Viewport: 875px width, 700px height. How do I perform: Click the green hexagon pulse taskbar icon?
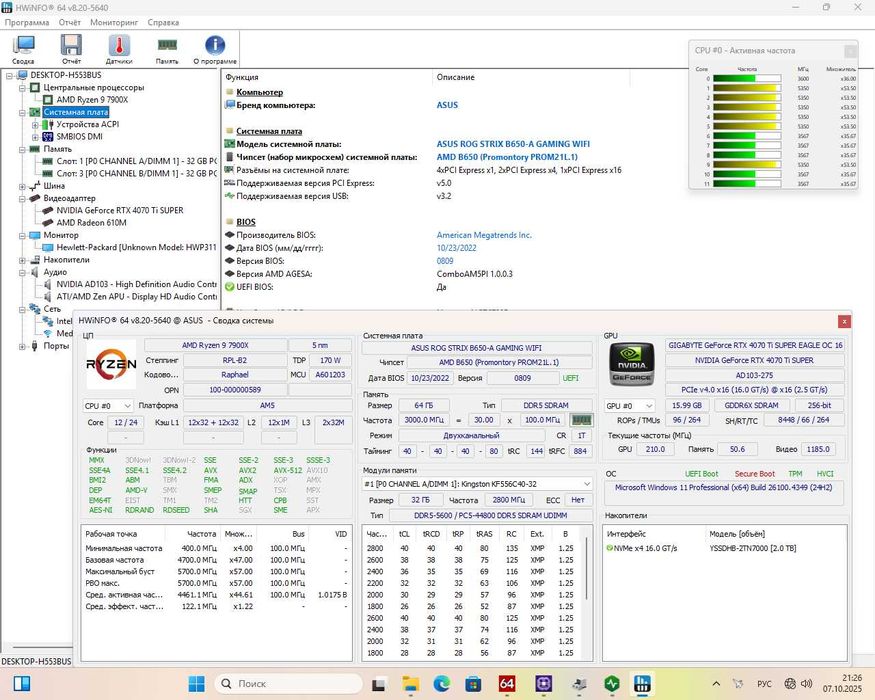point(612,683)
